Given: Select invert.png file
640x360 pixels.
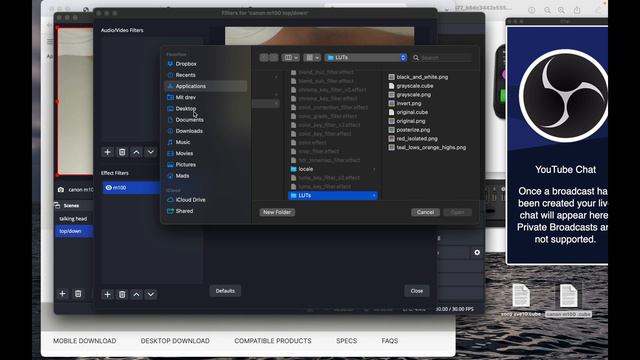Looking at the screenshot, I should tap(409, 104).
